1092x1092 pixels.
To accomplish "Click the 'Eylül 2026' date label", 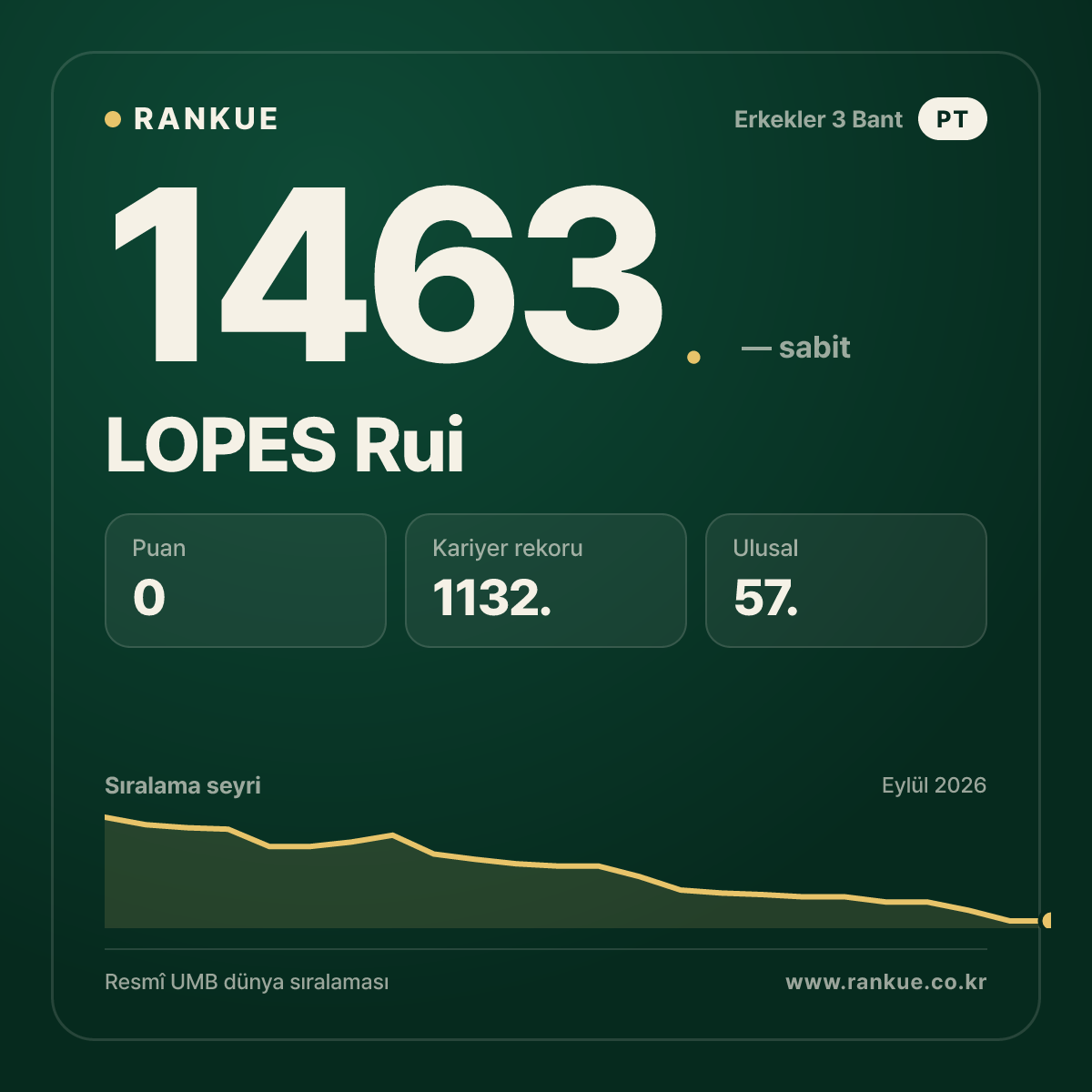I will tap(934, 785).
